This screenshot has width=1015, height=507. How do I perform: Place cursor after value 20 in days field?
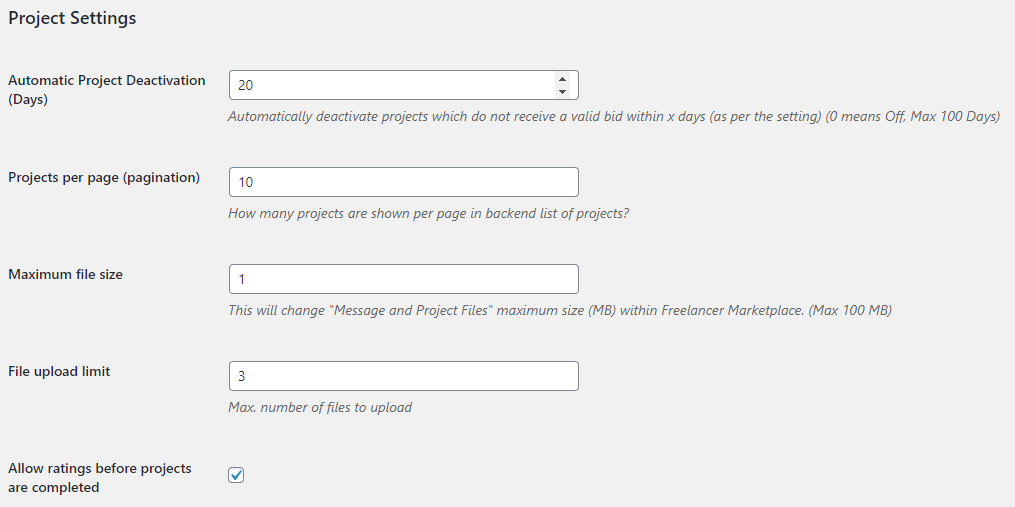(x=256, y=85)
